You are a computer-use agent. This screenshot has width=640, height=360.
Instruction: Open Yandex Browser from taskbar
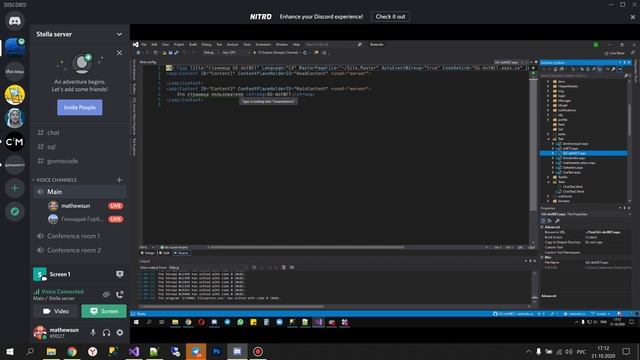pyautogui.click(x=93, y=351)
